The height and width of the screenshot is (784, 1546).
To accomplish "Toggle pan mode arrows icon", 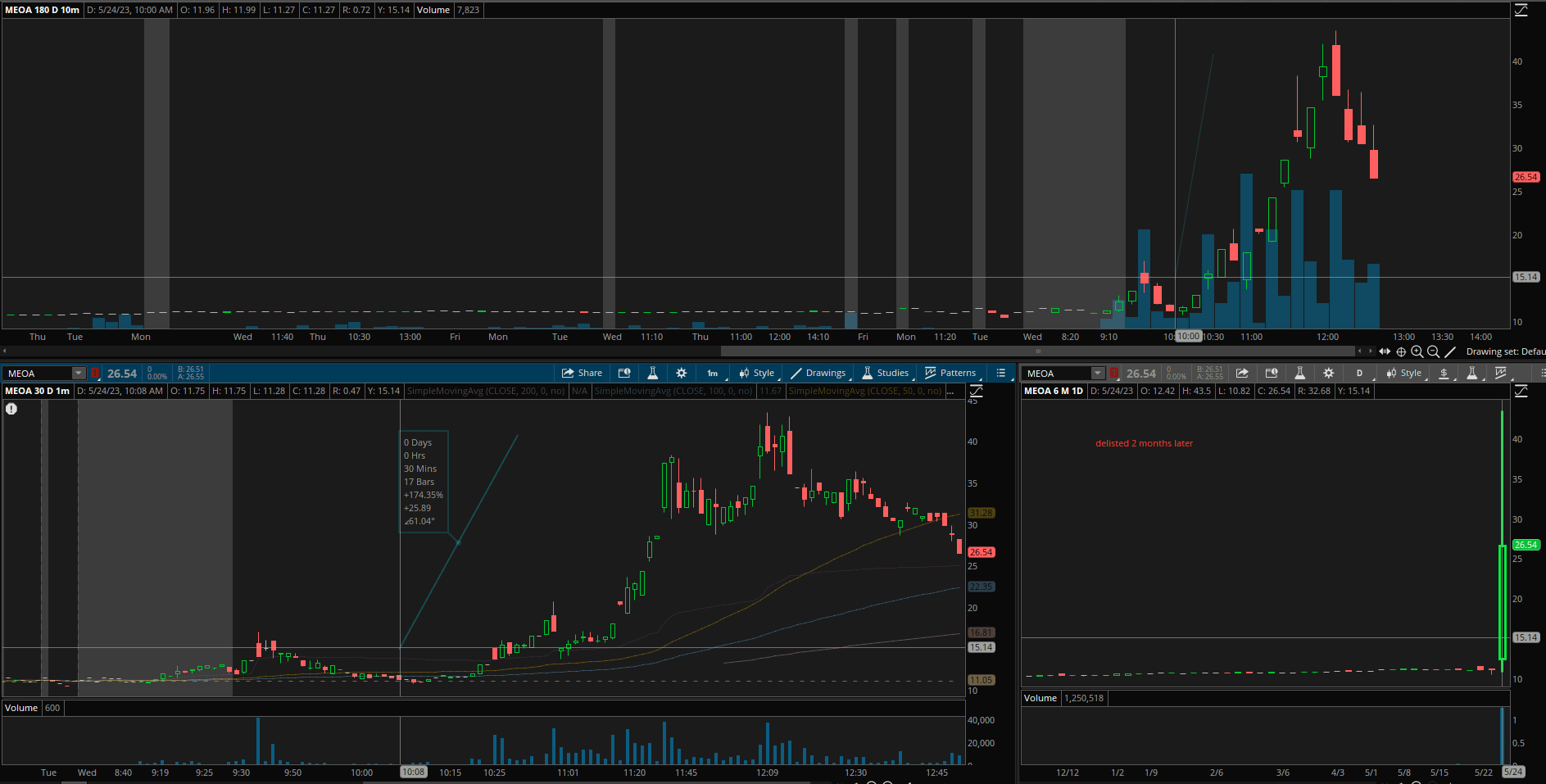I will point(1385,351).
